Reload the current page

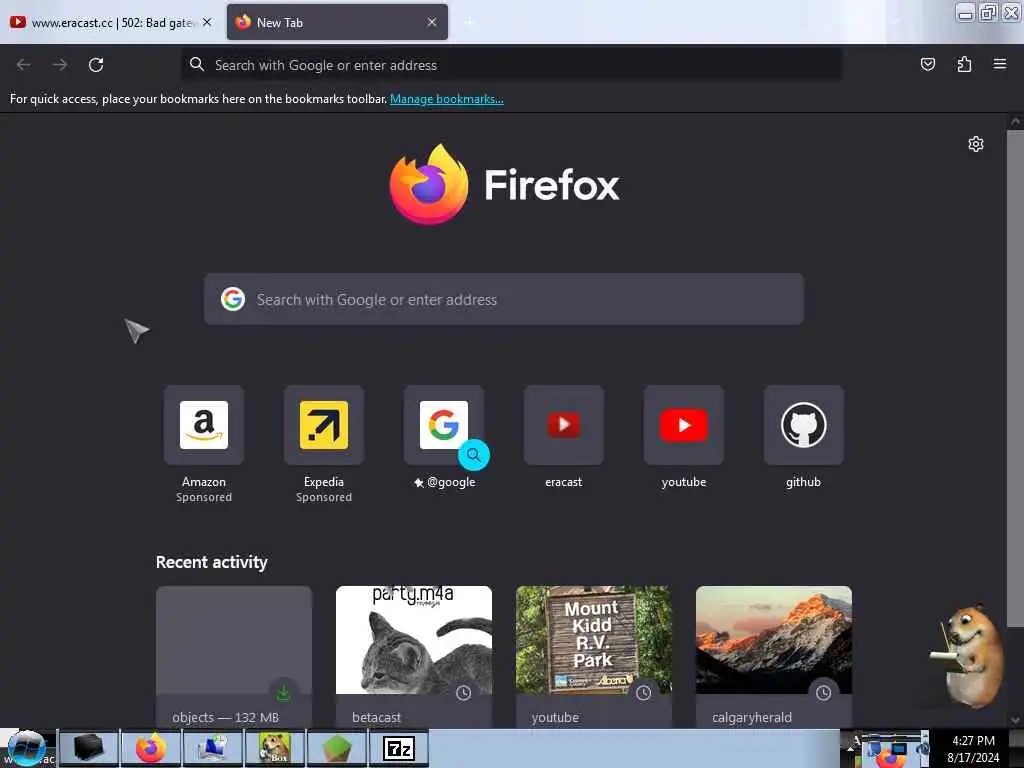(96, 65)
